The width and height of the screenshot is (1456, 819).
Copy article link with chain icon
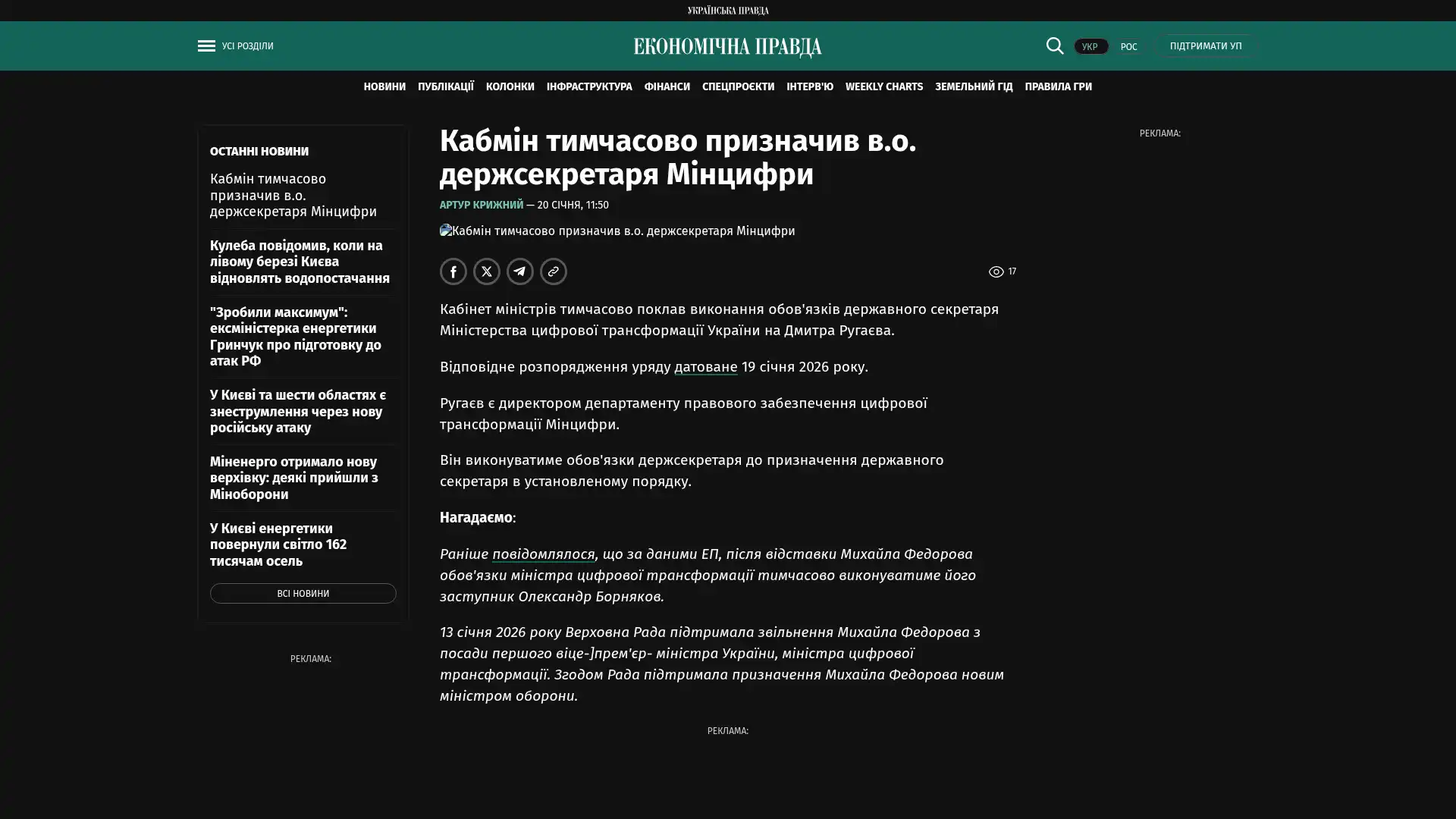(554, 271)
